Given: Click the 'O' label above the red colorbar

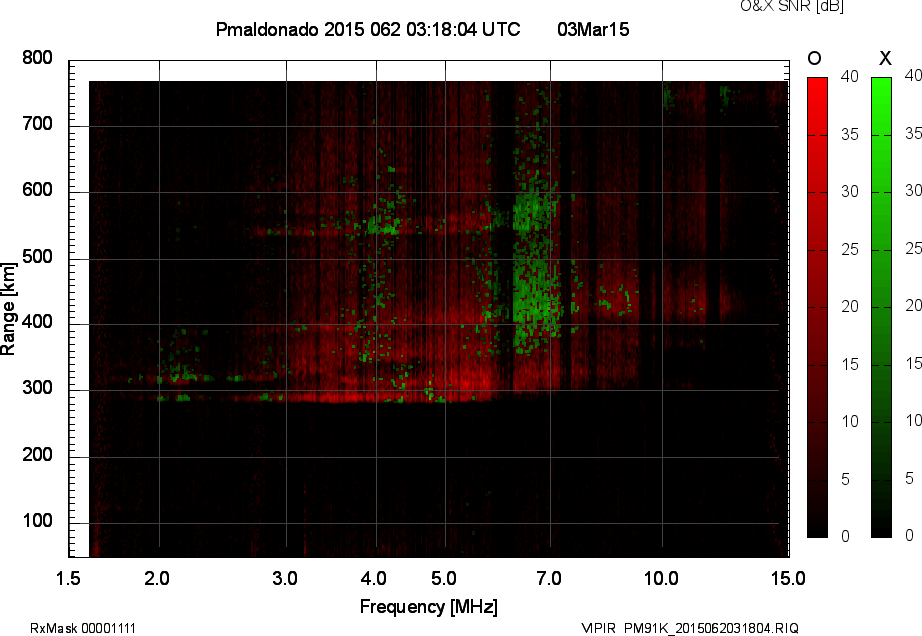Looking at the screenshot, I should 814,58.
